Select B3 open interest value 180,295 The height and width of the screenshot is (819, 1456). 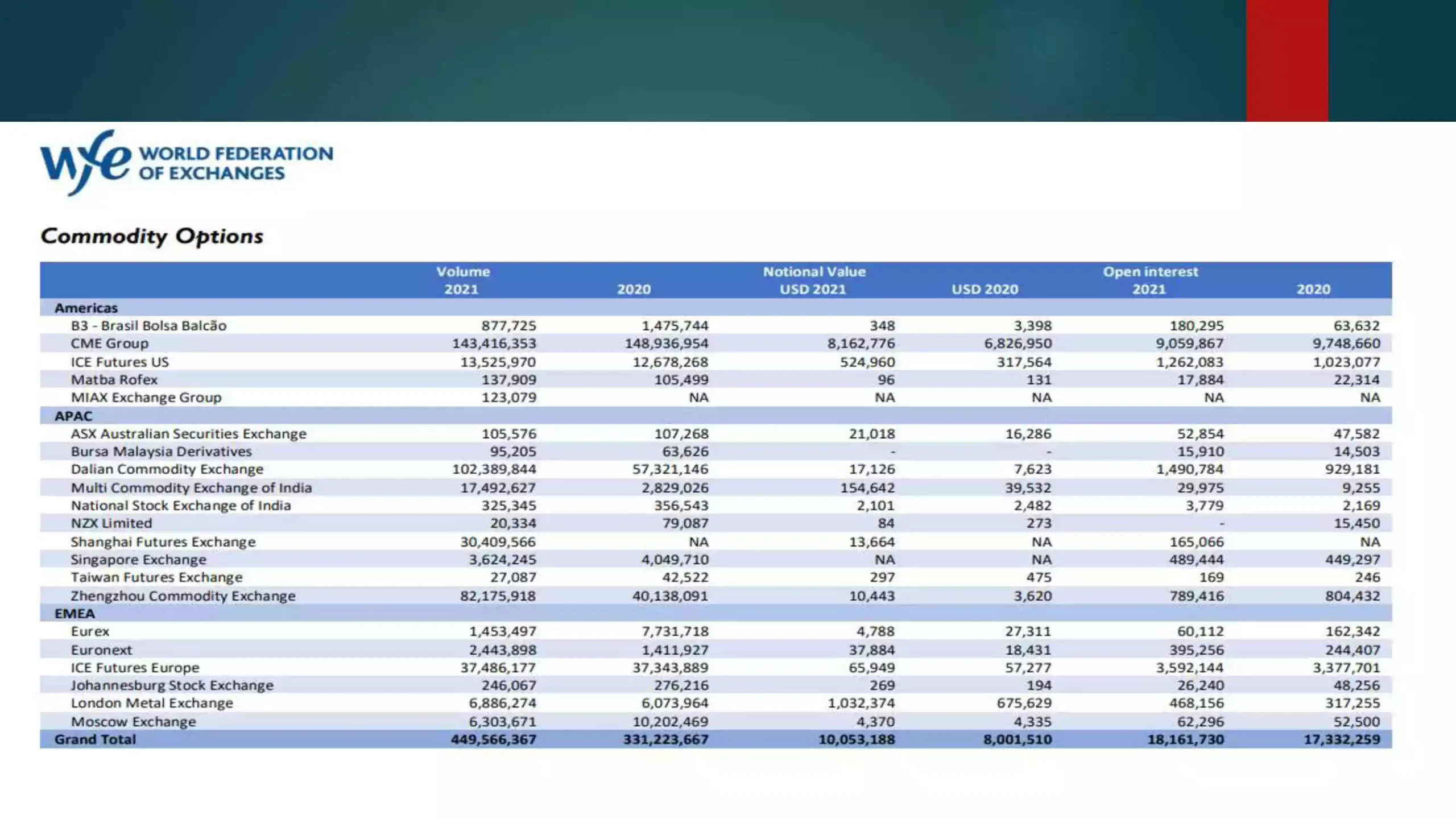[x=1196, y=326]
